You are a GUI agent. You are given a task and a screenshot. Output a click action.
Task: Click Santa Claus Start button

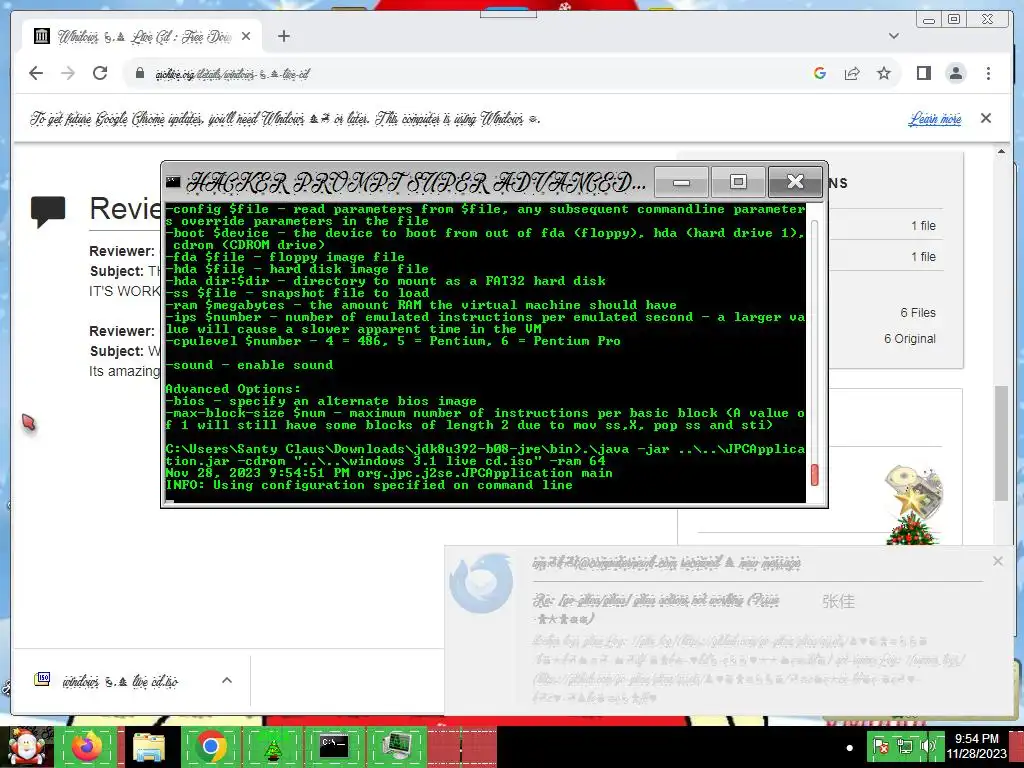(x=27, y=746)
